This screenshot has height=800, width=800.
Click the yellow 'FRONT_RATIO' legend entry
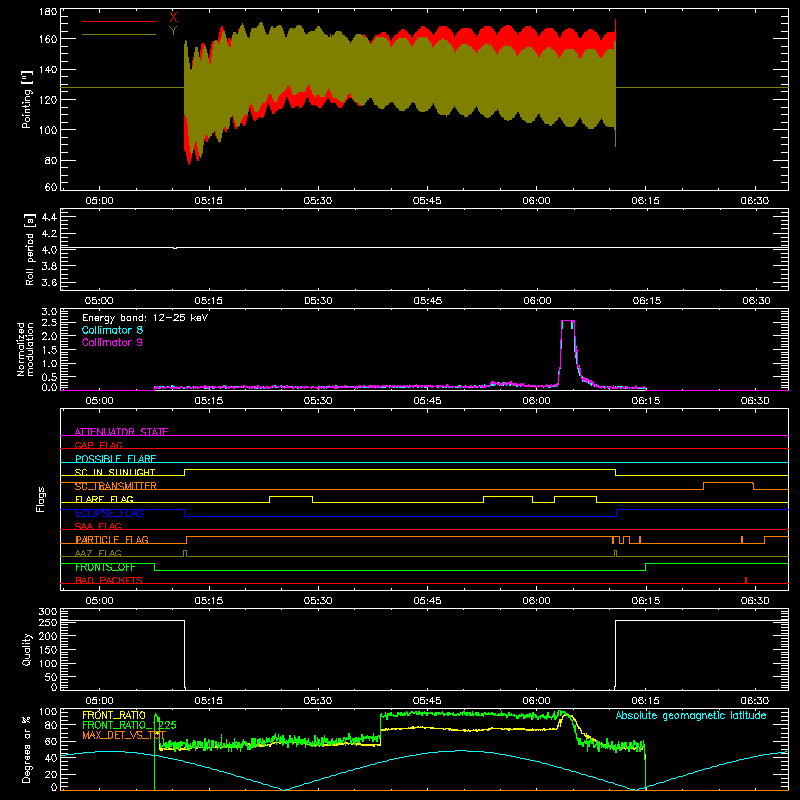pyautogui.click(x=114, y=715)
